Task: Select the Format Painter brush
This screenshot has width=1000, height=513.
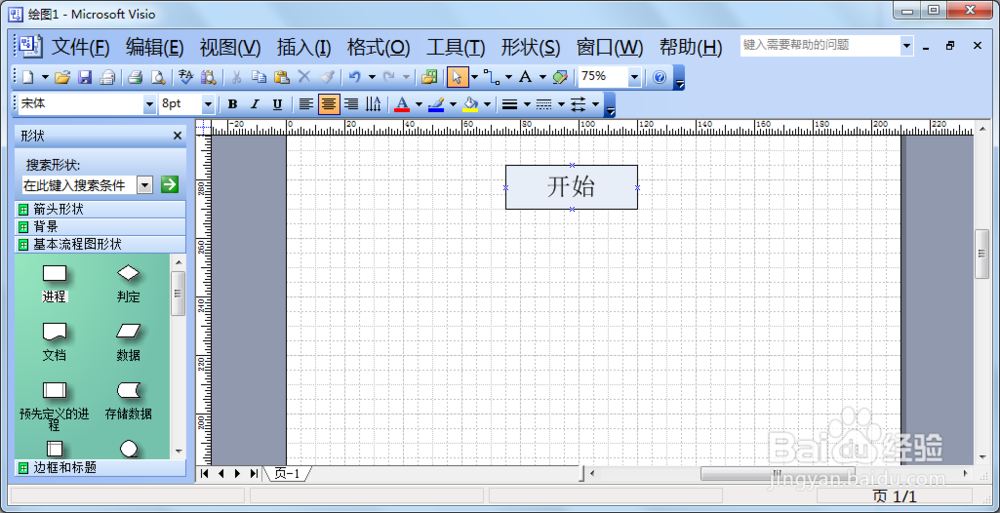Action: click(327, 78)
